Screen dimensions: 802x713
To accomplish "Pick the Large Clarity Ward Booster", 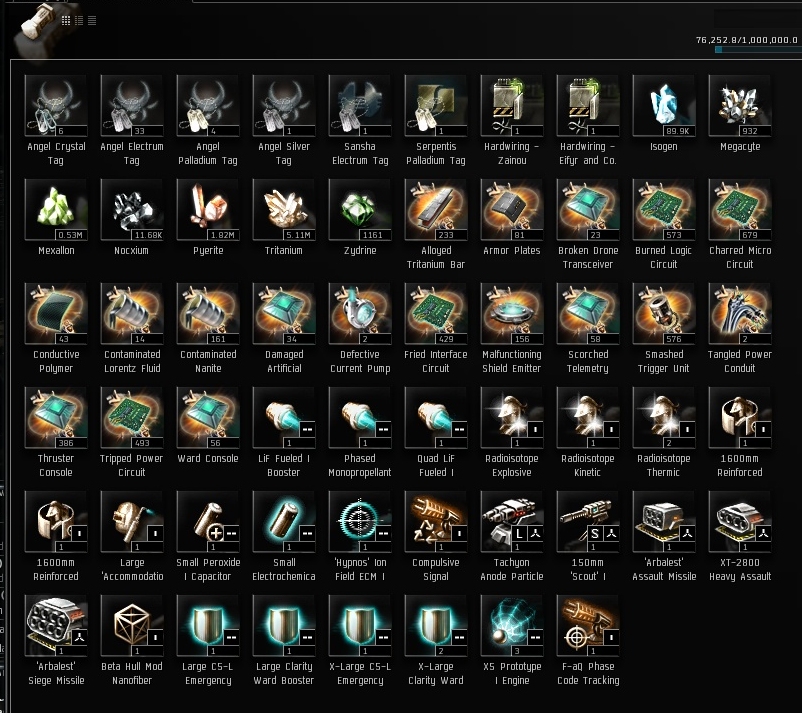I will [284, 626].
